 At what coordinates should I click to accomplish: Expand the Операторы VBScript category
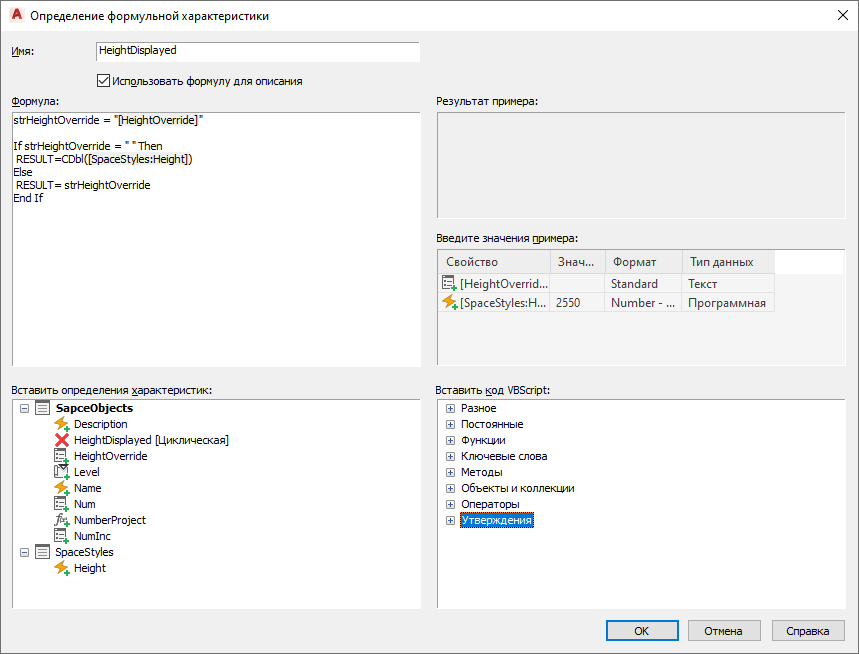(450, 504)
